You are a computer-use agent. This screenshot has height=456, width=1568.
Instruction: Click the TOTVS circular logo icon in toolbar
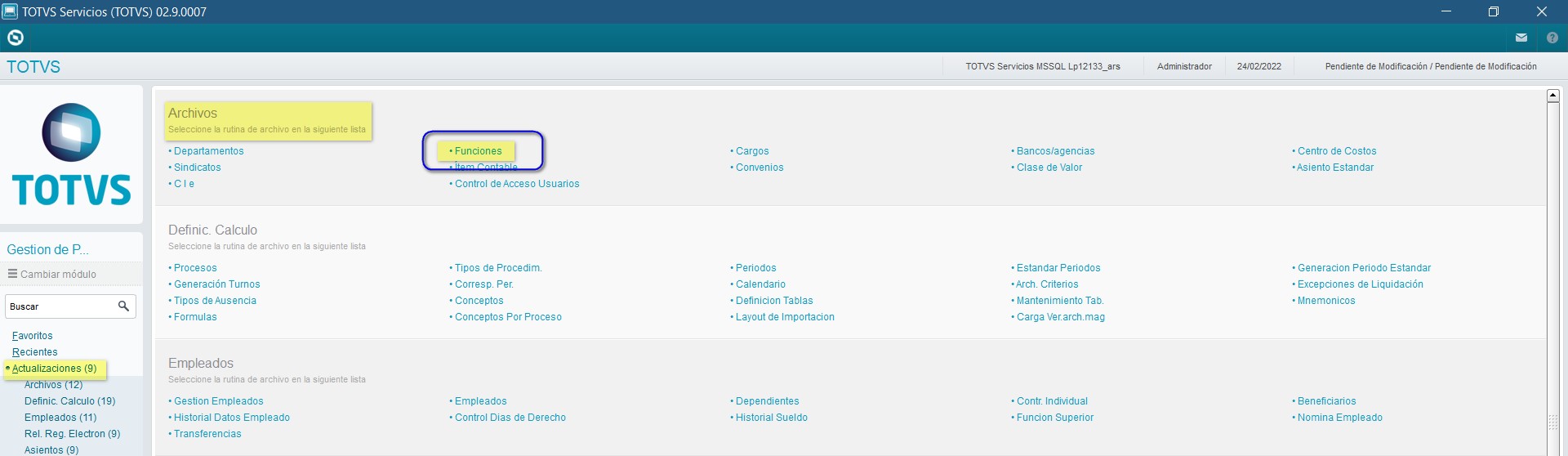coord(16,38)
